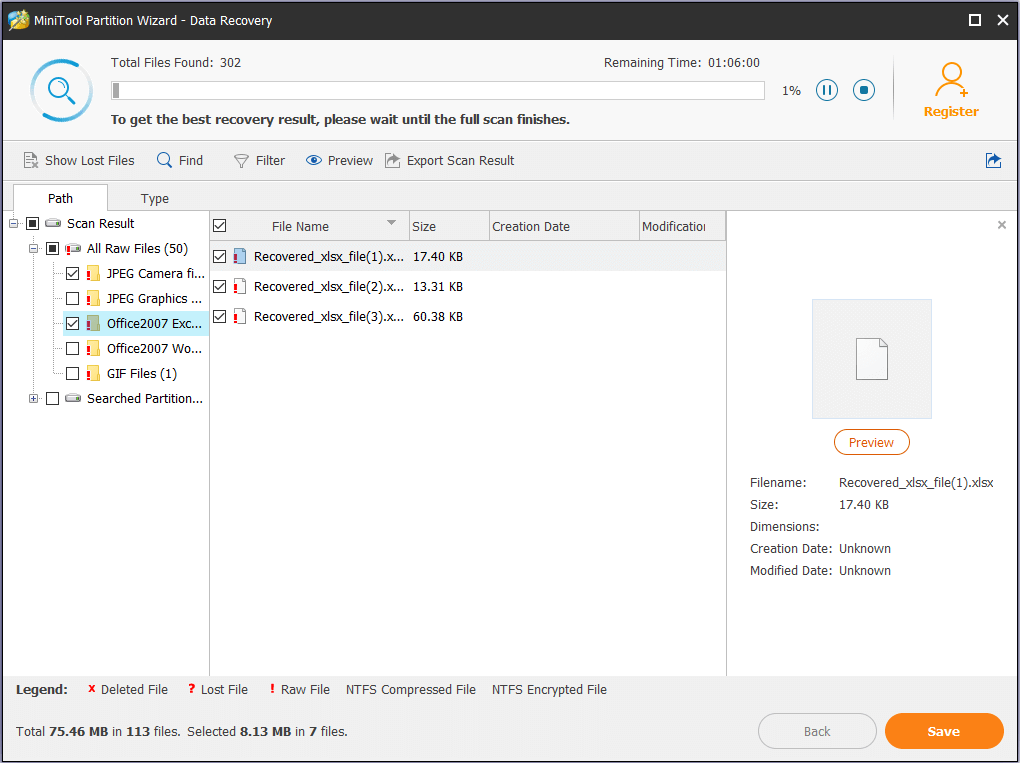The height and width of the screenshot is (763, 1020).
Task: Select the Recovered_xlsx_file(3) file name
Action: [x=329, y=316]
